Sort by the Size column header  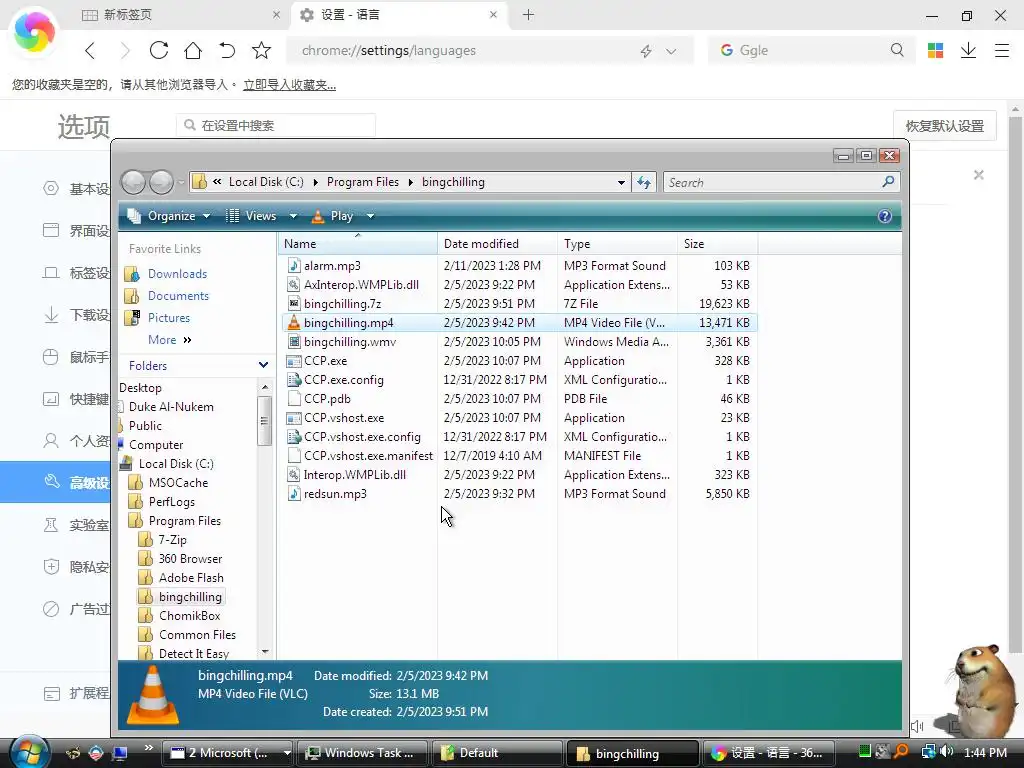717,244
